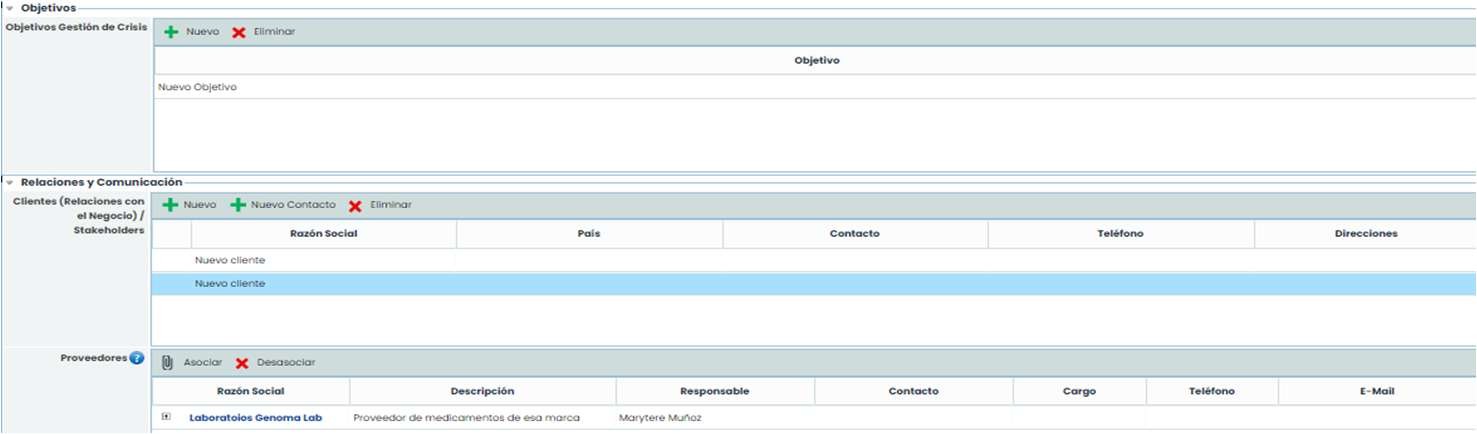Click the E-Mail column header
Screen dimensions: 1477x434
(1376, 391)
